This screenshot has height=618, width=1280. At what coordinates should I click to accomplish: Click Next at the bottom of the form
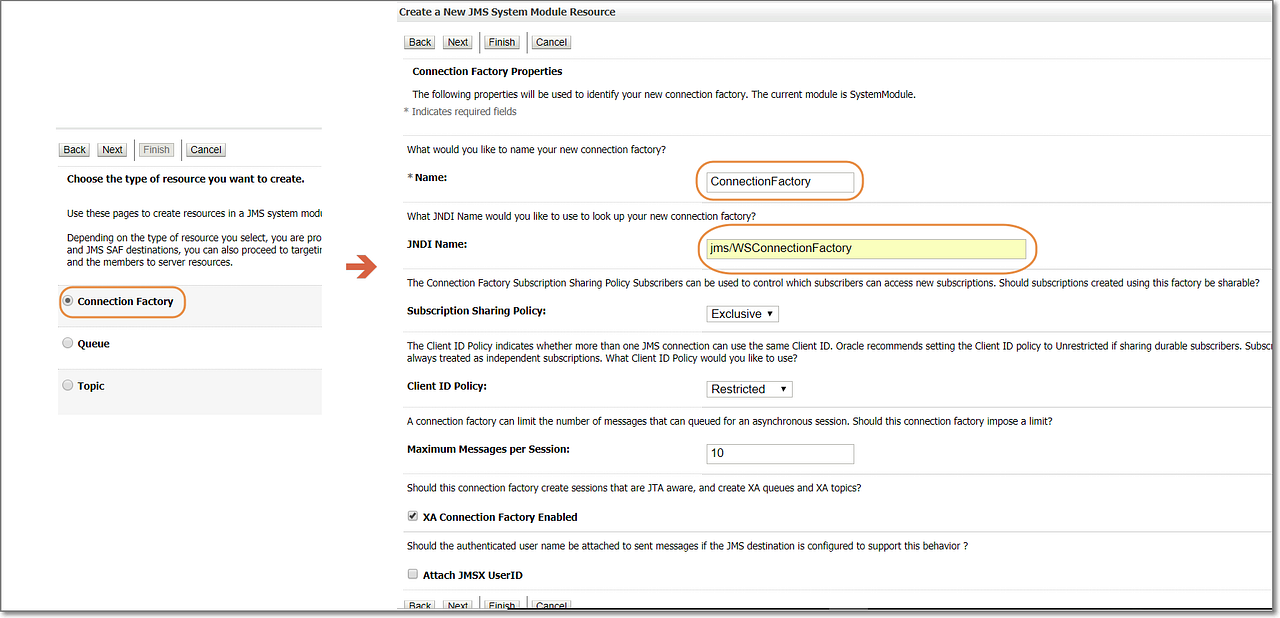(x=457, y=605)
